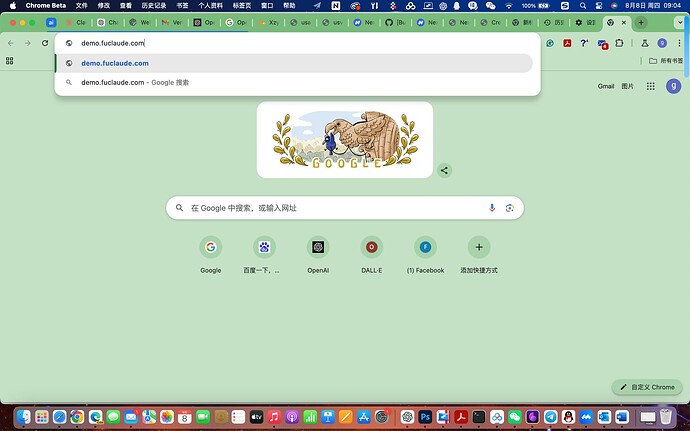
Task: Open the Google account avatar on page
Action: tap(673, 86)
